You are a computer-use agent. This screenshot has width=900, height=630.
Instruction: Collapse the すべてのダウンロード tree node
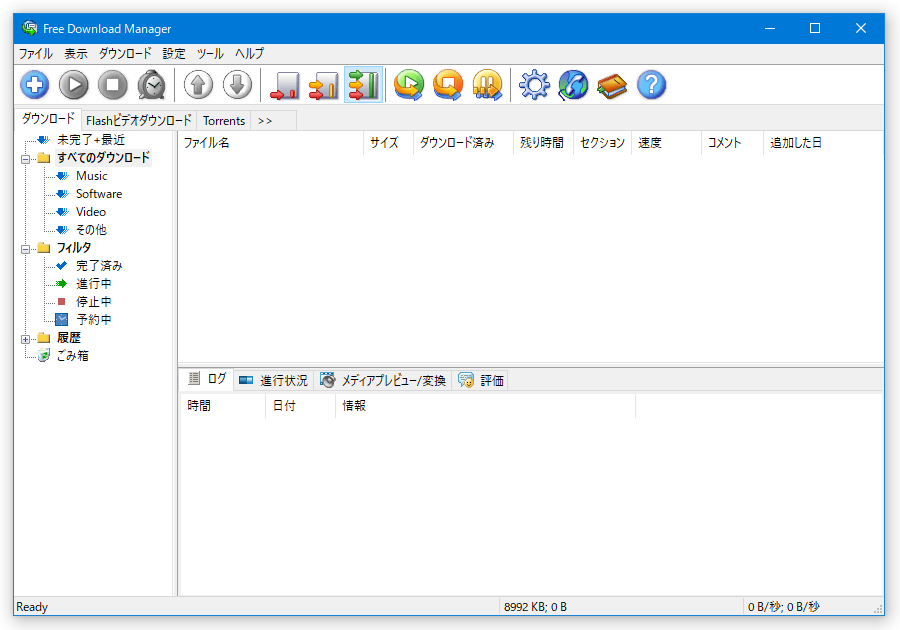[x=25, y=159]
